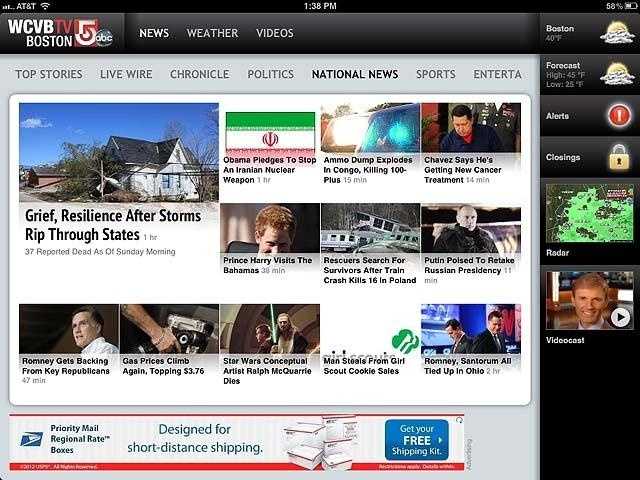640x480 pixels.
Task: Click the USPS eagle logo in ad
Action: click(x=32, y=439)
